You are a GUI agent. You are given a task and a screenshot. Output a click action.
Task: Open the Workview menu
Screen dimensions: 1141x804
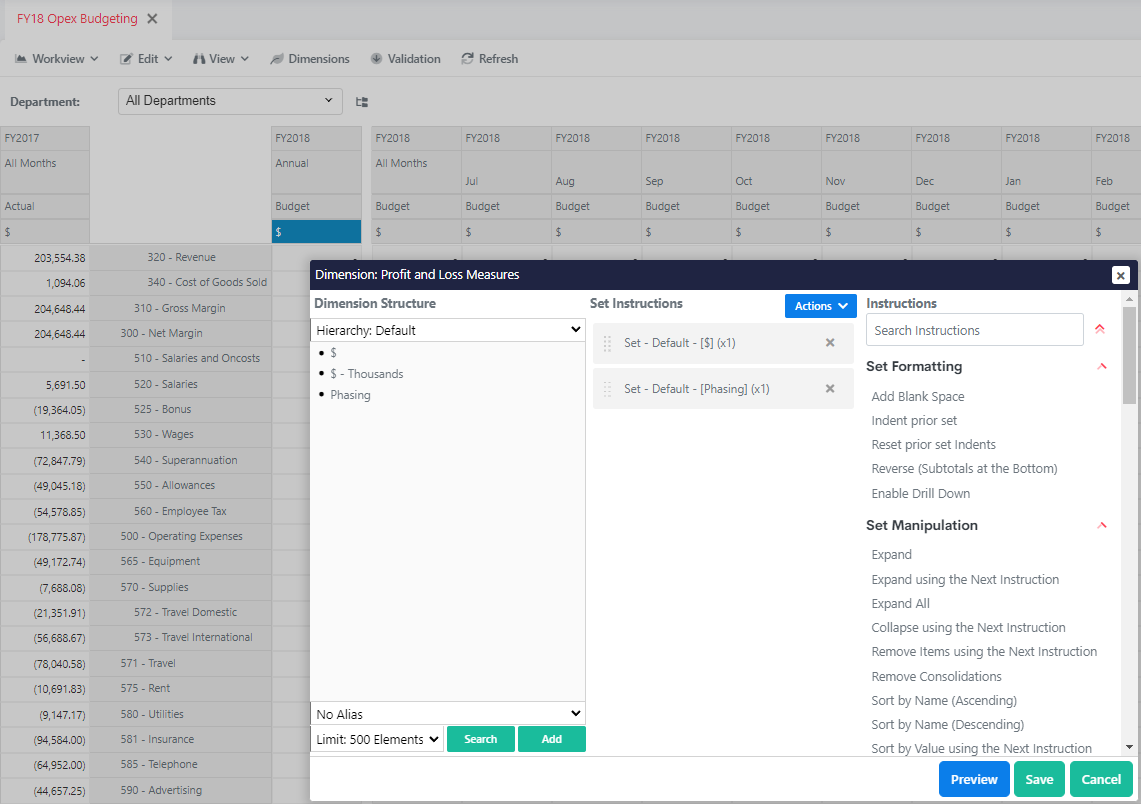tap(57, 59)
